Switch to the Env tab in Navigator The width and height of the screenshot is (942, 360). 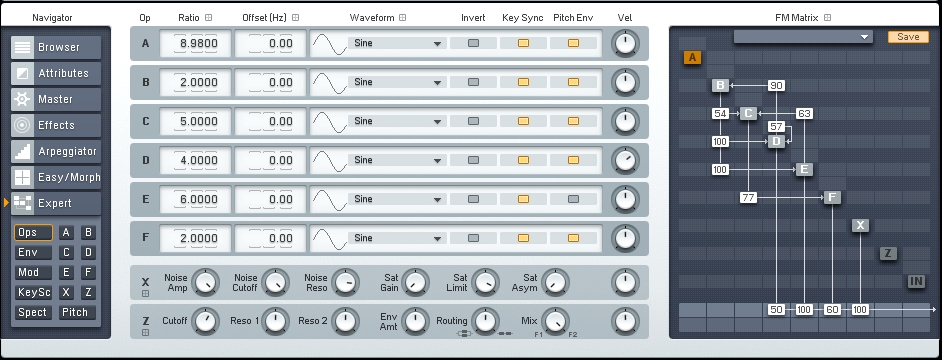point(33,252)
